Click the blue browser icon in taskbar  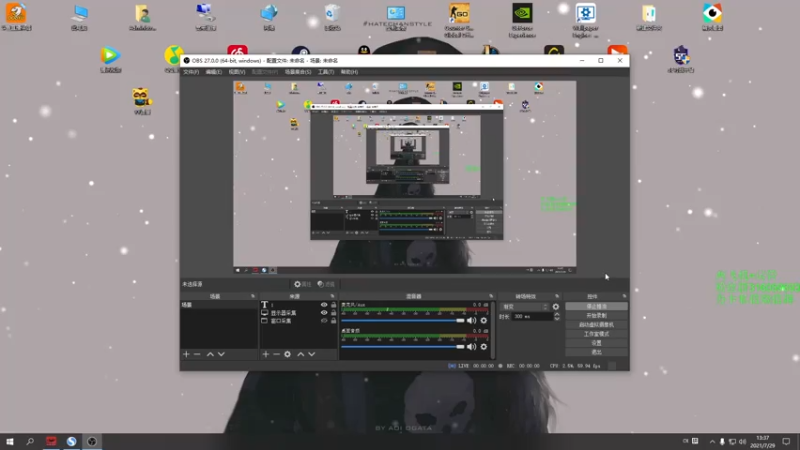pyautogui.click(x=71, y=441)
